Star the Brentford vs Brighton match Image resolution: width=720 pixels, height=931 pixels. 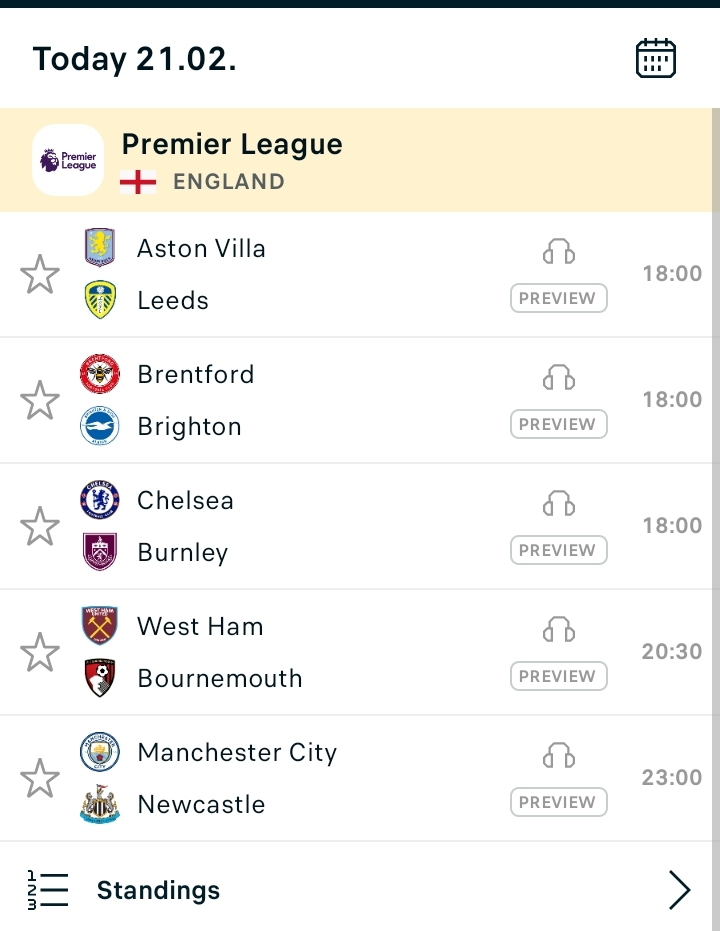point(40,400)
